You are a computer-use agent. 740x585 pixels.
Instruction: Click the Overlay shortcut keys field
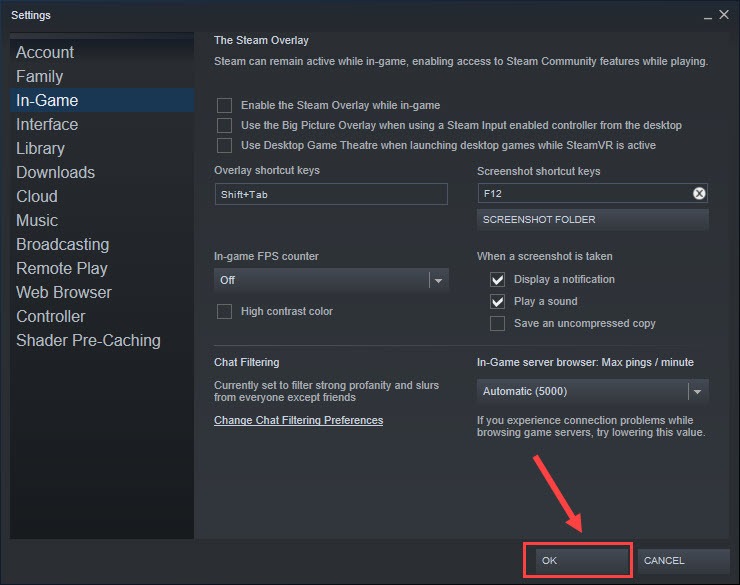(331, 194)
